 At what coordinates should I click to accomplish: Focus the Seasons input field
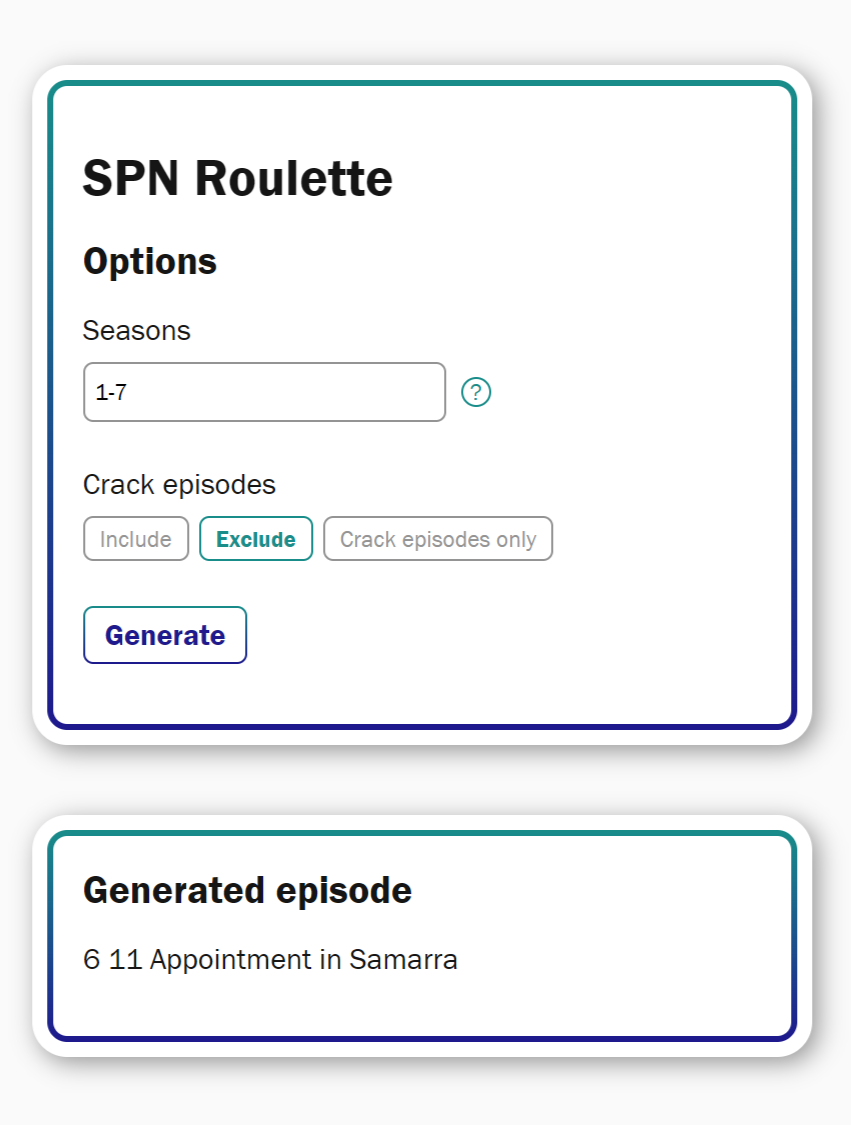click(264, 392)
